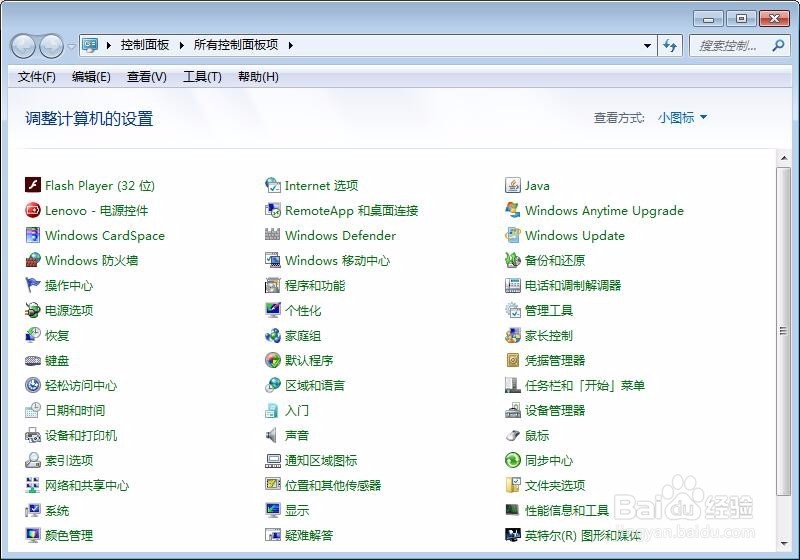Open the 家庭组 homegroup icon

[x=273, y=335]
